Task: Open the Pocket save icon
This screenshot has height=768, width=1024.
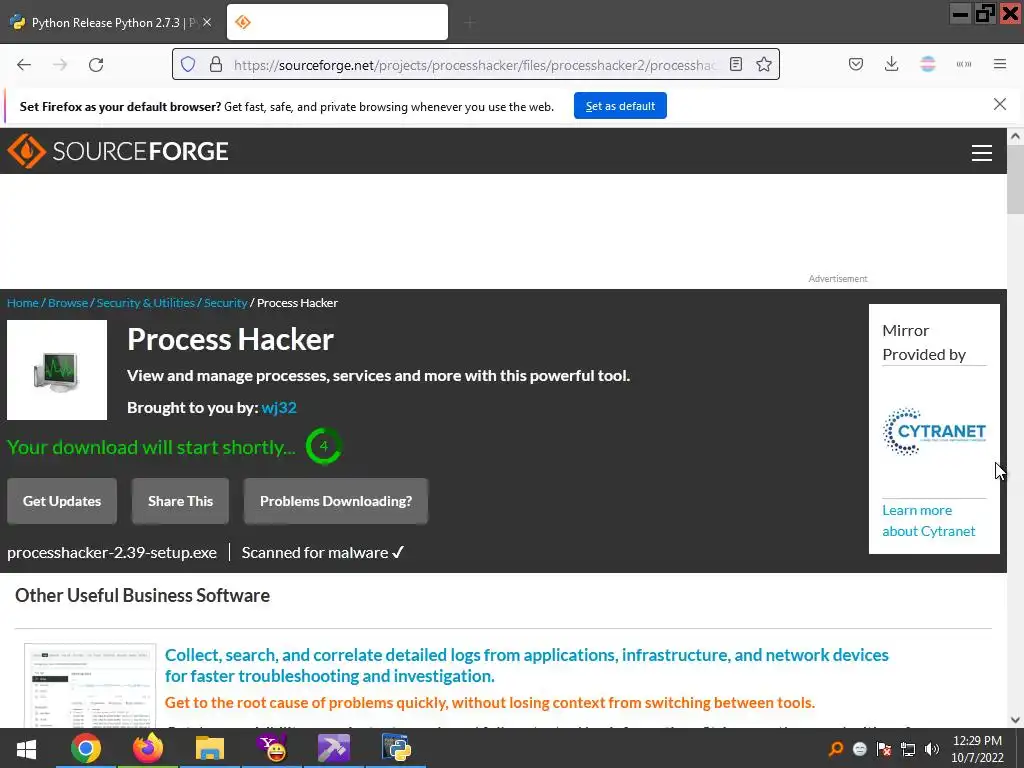Action: pos(856,64)
